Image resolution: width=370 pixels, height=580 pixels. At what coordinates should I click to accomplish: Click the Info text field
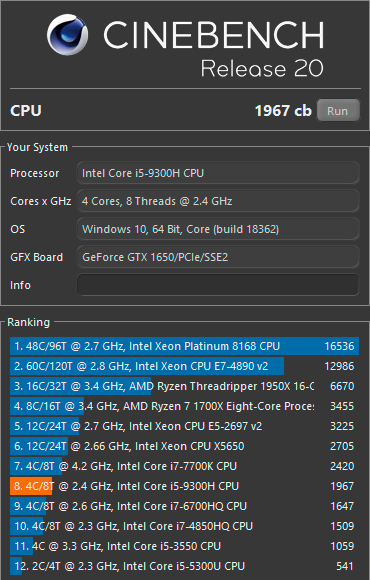[x=218, y=285]
